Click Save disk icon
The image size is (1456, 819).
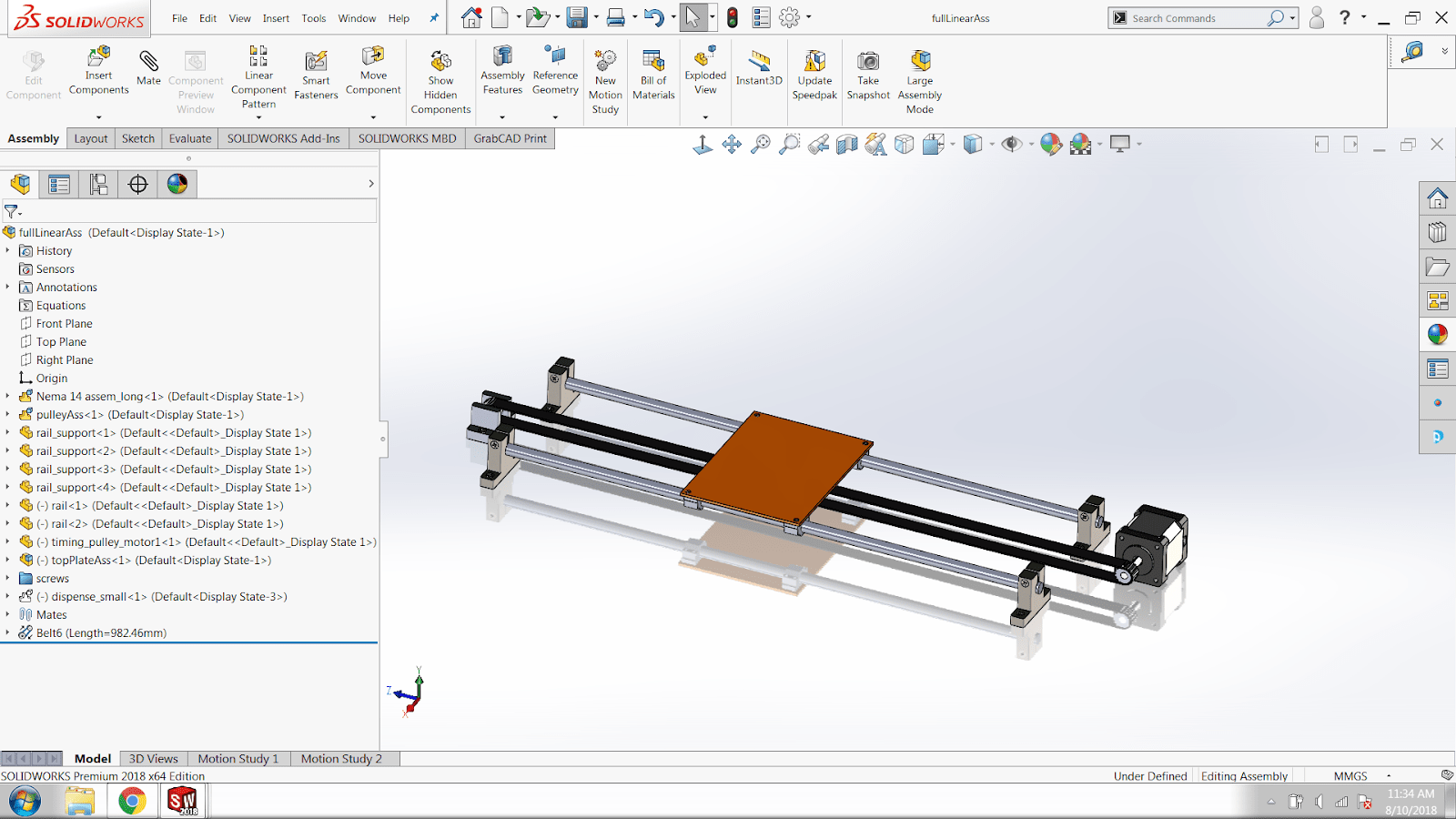pos(577,17)
